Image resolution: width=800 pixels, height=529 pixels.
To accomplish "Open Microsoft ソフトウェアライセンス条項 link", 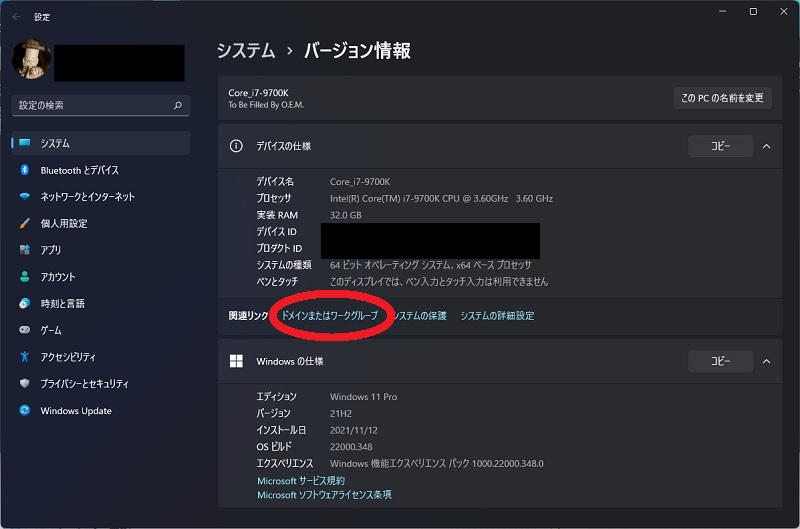I will coord(324,494).
